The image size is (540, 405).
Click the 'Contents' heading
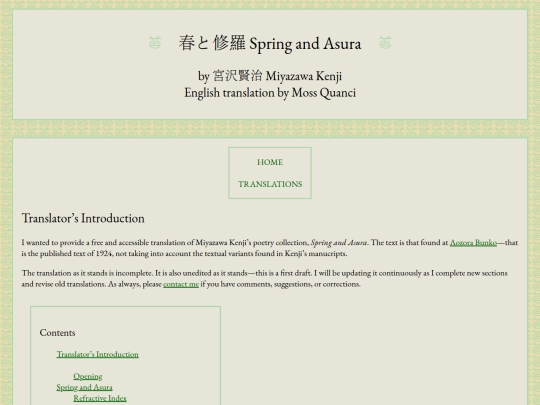(x=57, y=333)
